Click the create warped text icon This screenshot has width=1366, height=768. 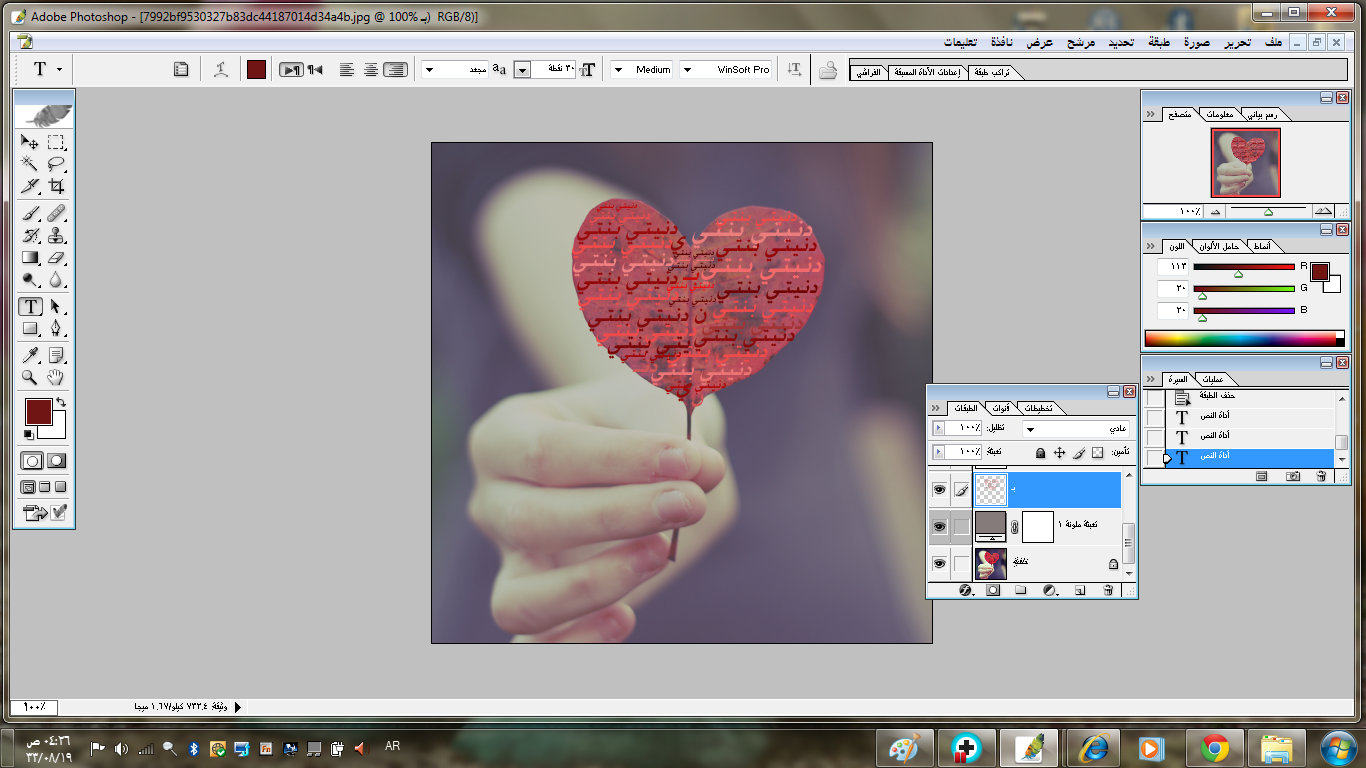(x=221, y=69)
